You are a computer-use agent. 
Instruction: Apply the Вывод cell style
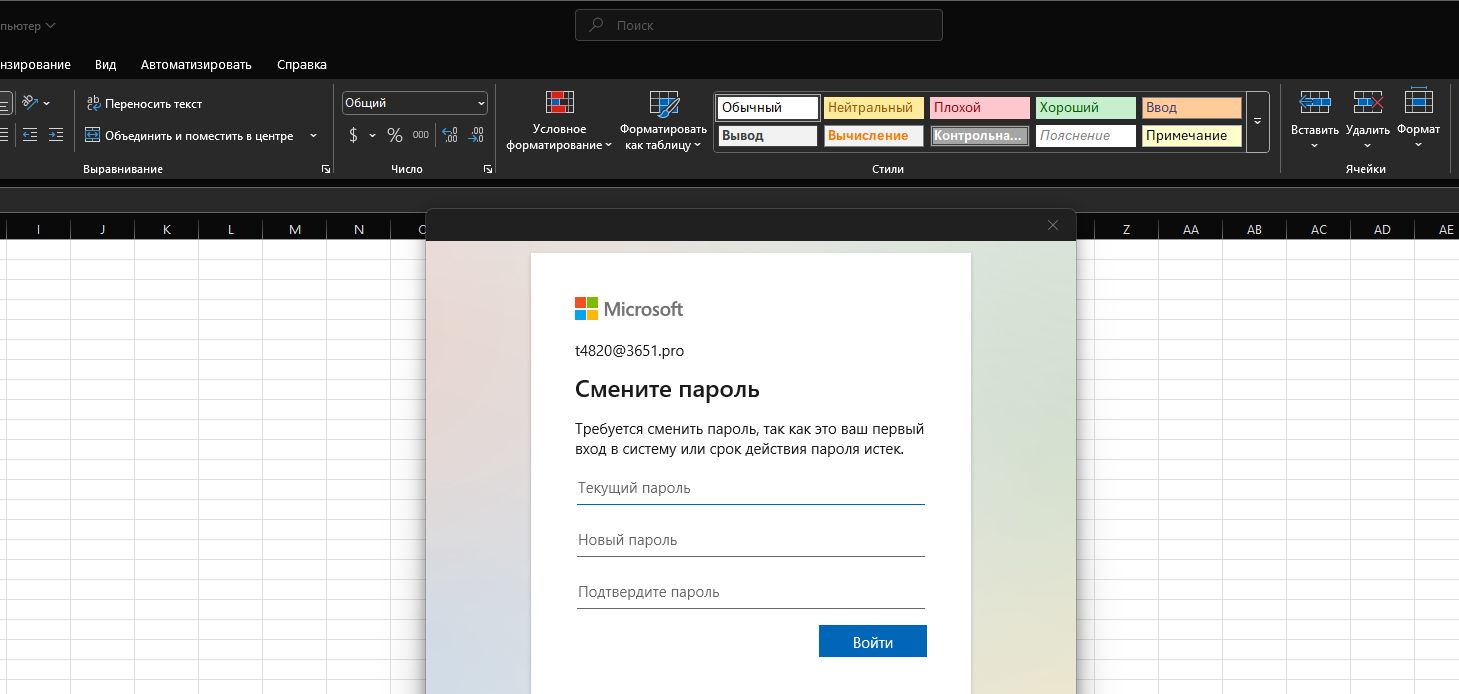point(768,136)
